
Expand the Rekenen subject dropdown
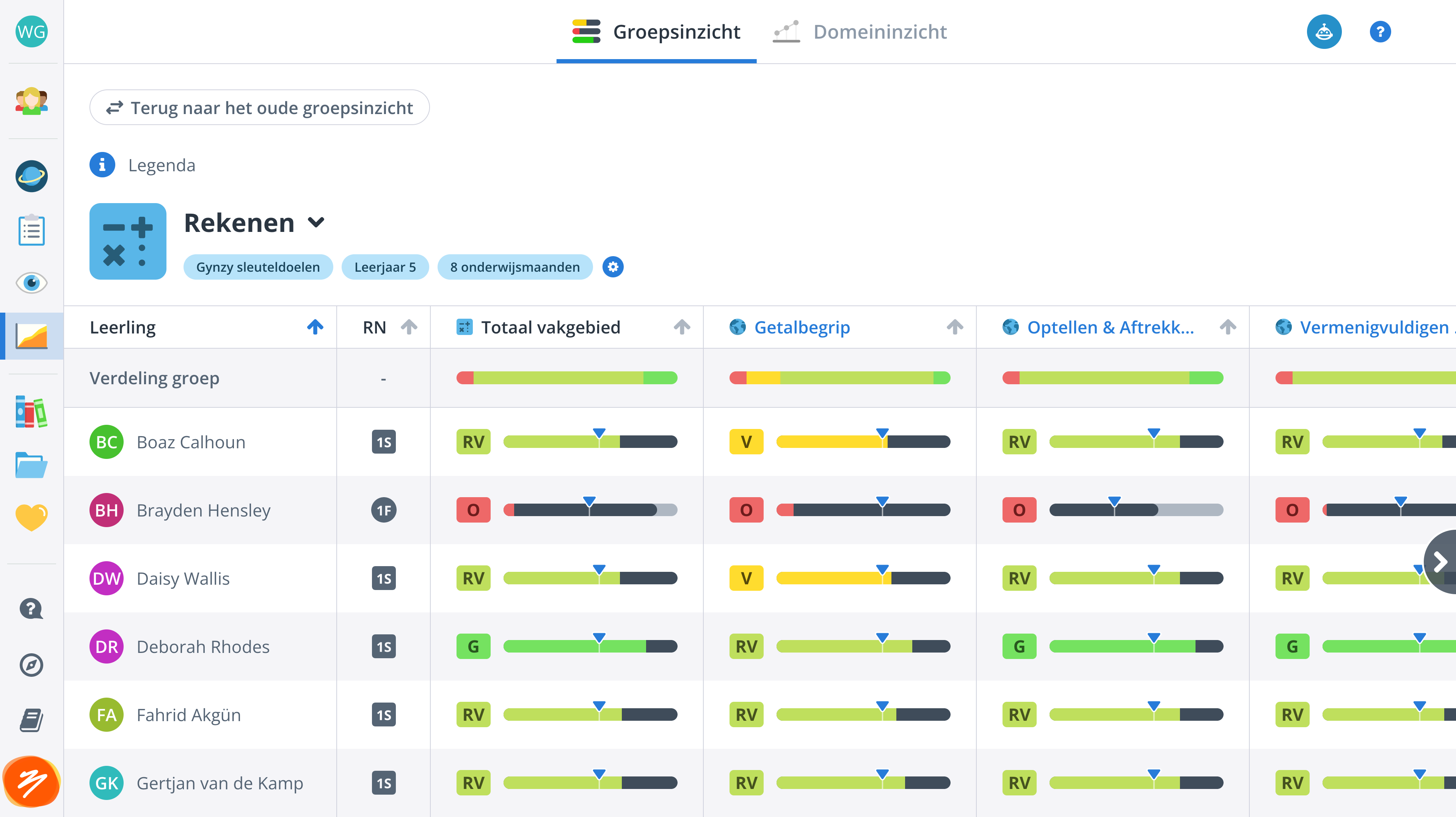click(317, 222)
